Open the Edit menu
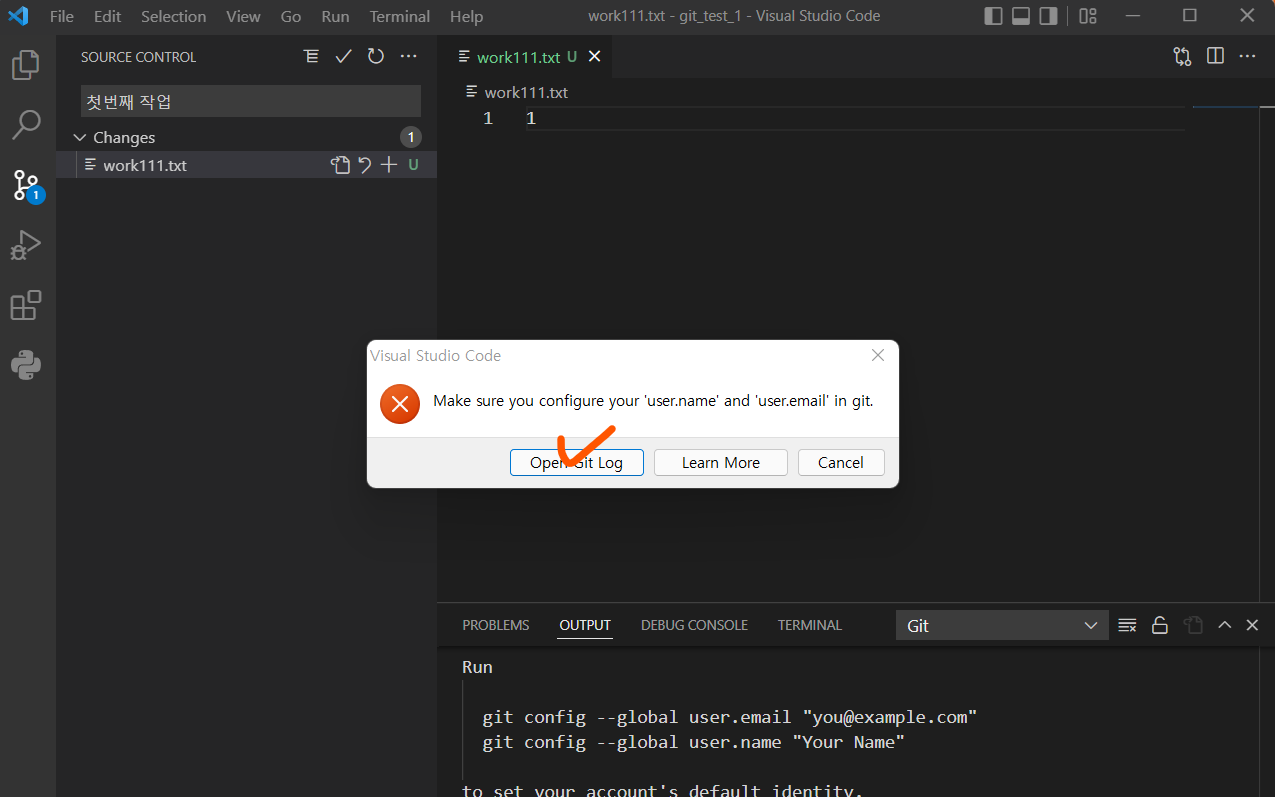 [107, 17]
